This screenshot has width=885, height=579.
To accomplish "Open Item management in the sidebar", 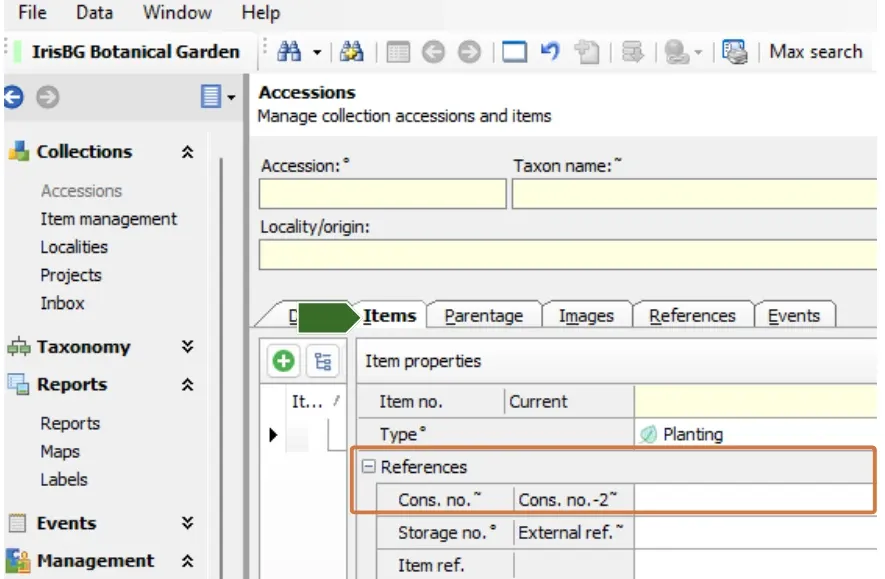I will pyautogui.click(x=108, y=219).
